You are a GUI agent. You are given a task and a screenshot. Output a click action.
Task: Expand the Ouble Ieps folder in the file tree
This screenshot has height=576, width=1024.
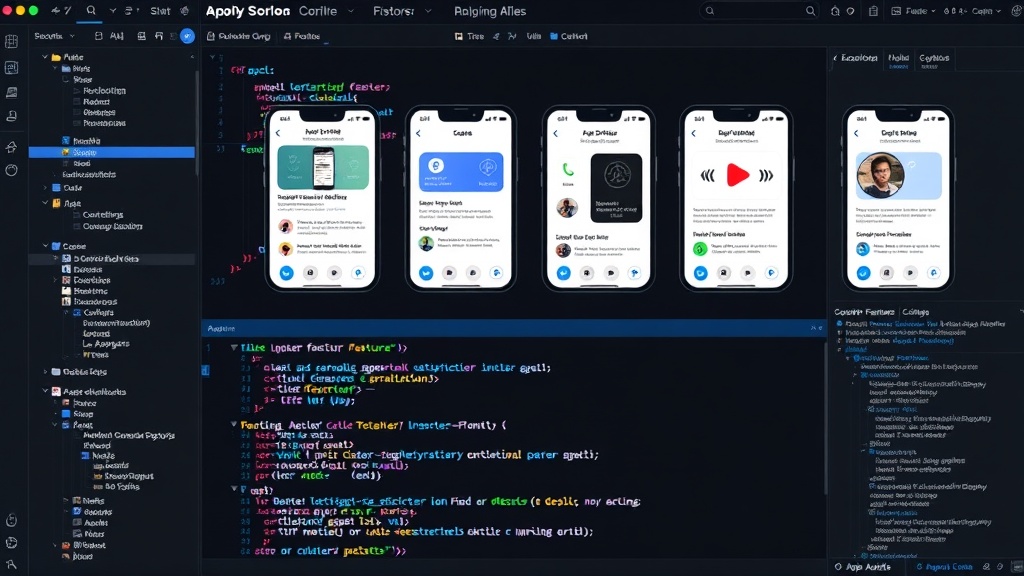click(45, 372)
